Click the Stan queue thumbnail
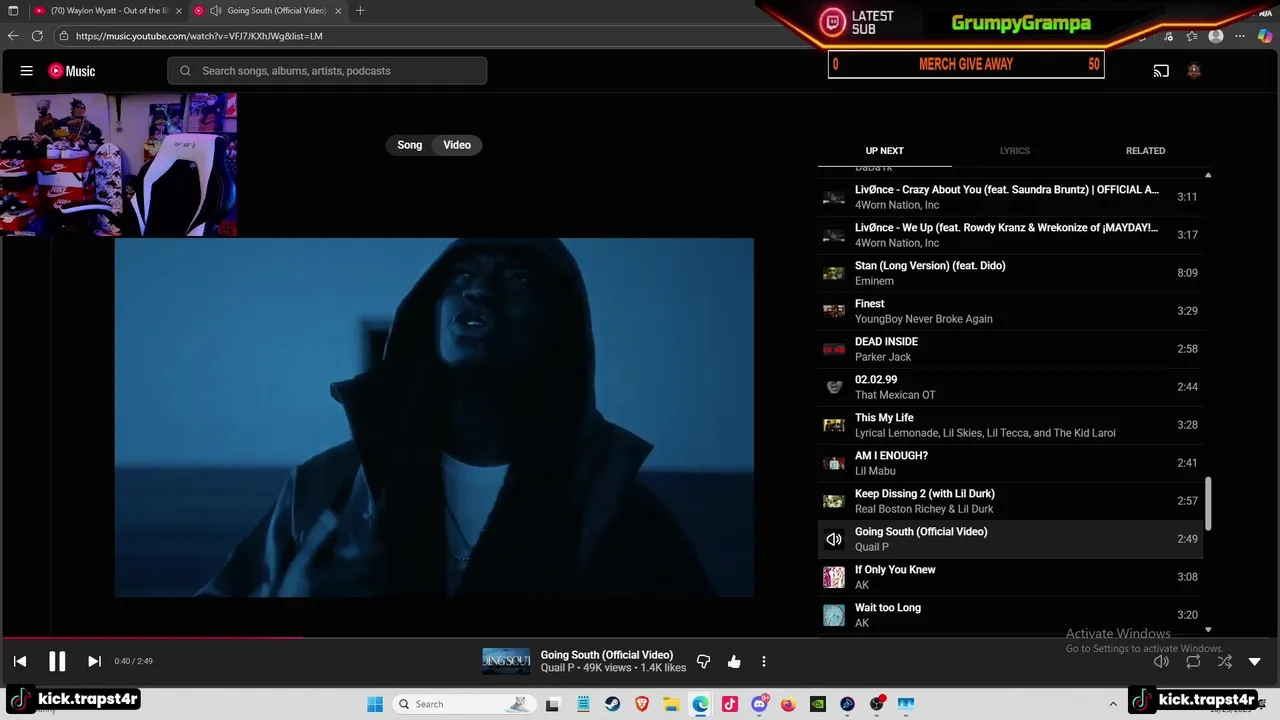The width and height of the screenshot is (1280, 720). coord(834,273)
